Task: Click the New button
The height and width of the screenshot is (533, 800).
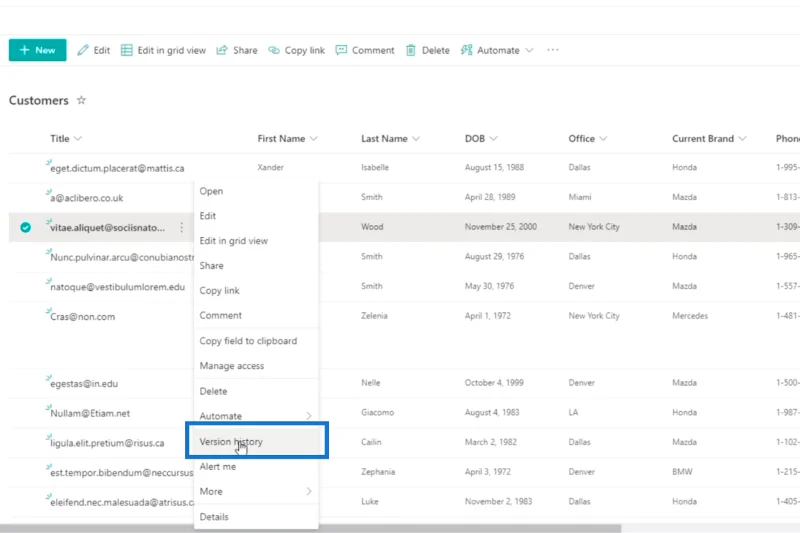Action: click(37, 50)
